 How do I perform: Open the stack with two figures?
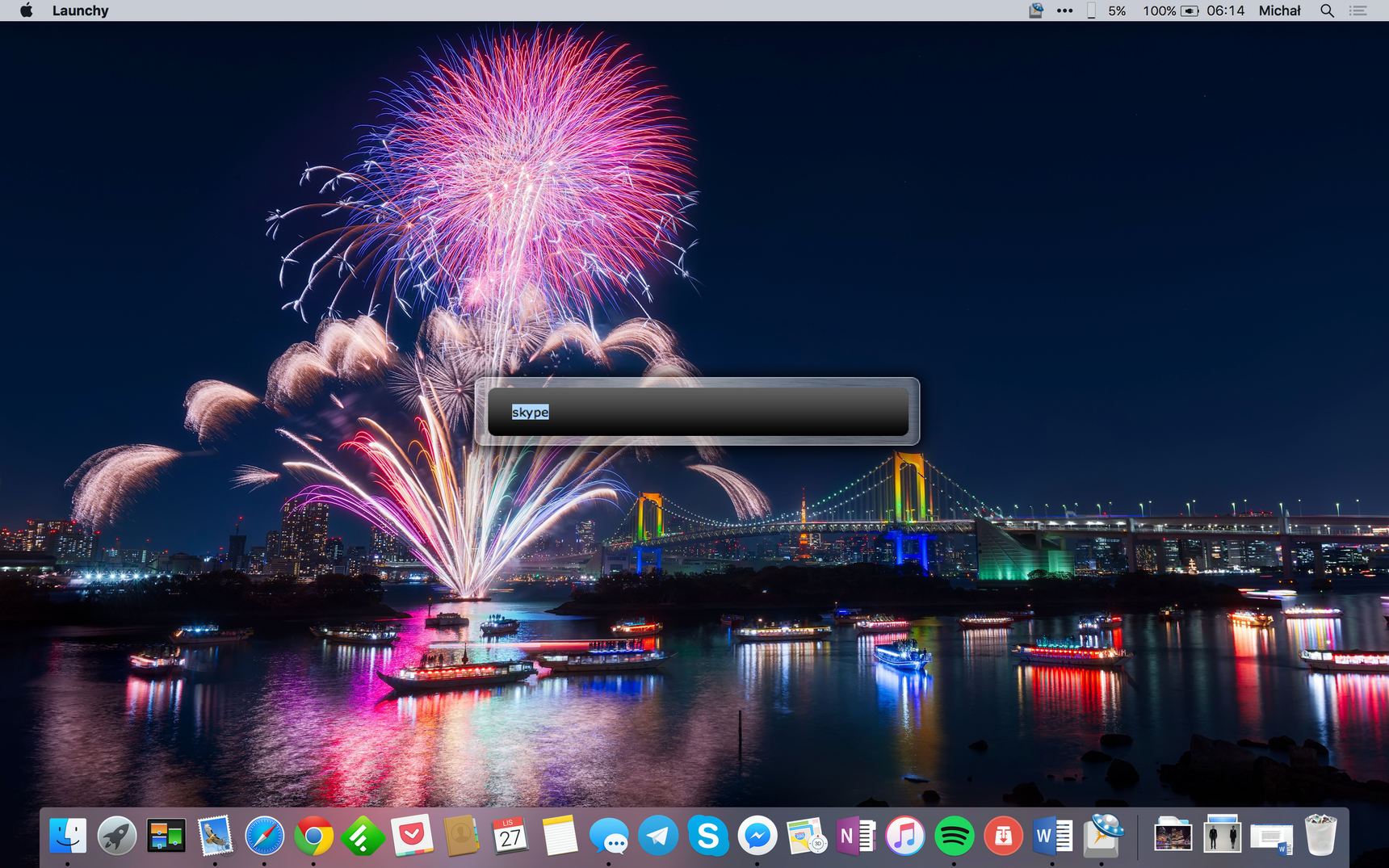[1222, 836]
